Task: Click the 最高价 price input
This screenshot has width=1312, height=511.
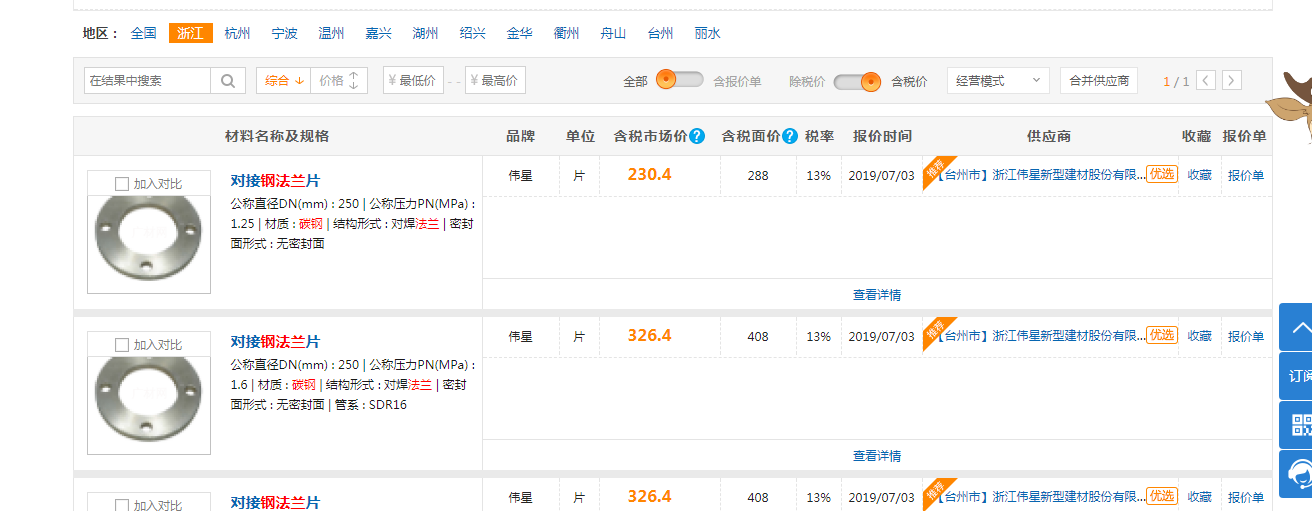Action: 495,81
